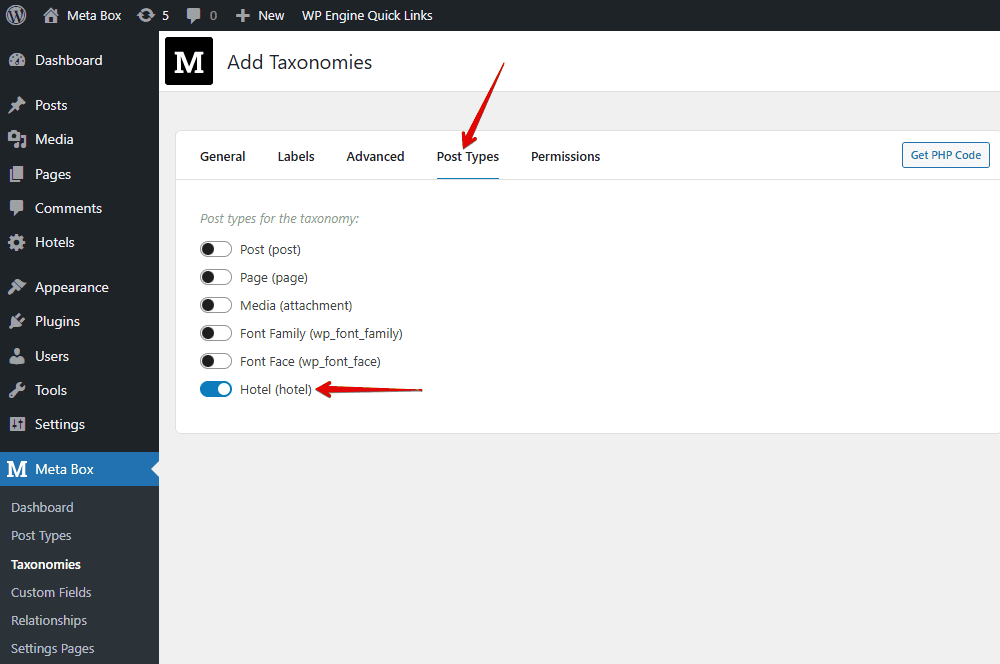Disable the Hotel (hotel) post type toggle
Screen dimensions: 1000x664
tap(215, 389)
